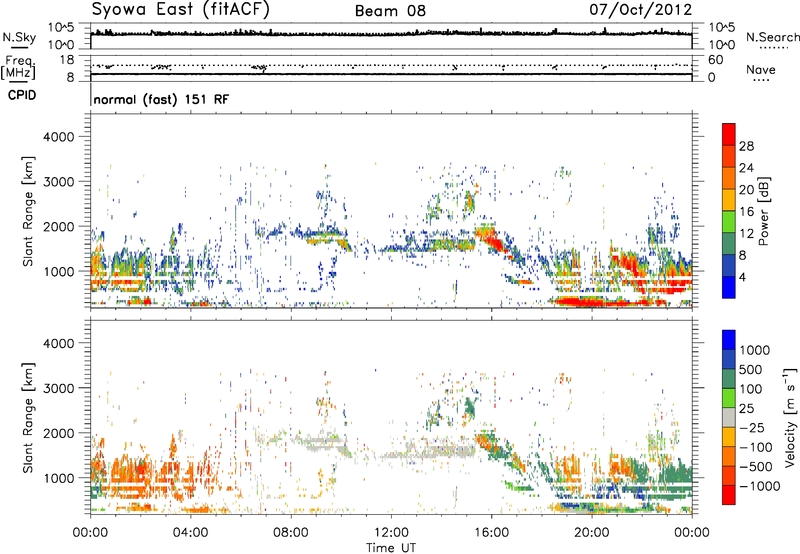Image resolution: width=800 pixels, height=554 pixels.
Task: Click the date '07/Oct/2012'
Action: [x=640, y=10]
